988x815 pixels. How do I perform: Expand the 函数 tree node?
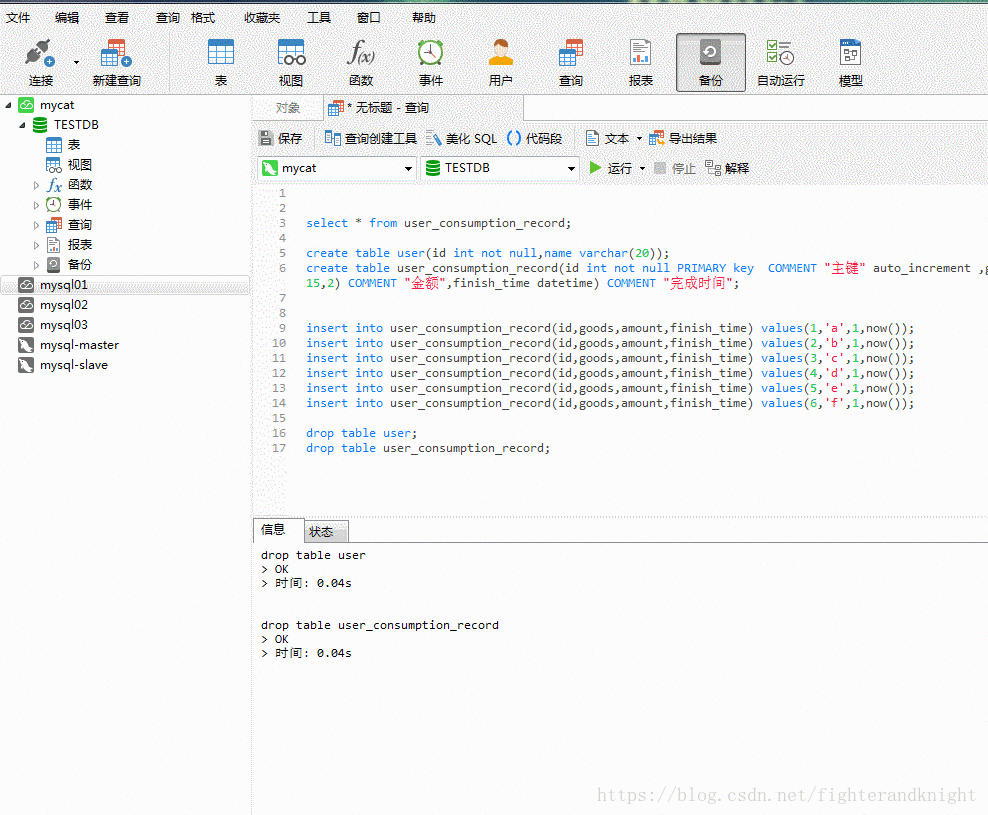tap(36, 185)
